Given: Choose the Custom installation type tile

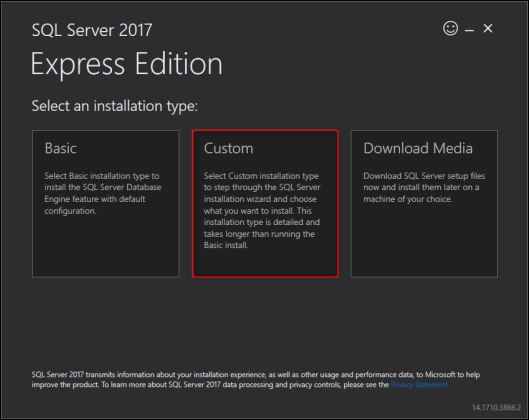Looking at the screenshot, I should 265,204.
